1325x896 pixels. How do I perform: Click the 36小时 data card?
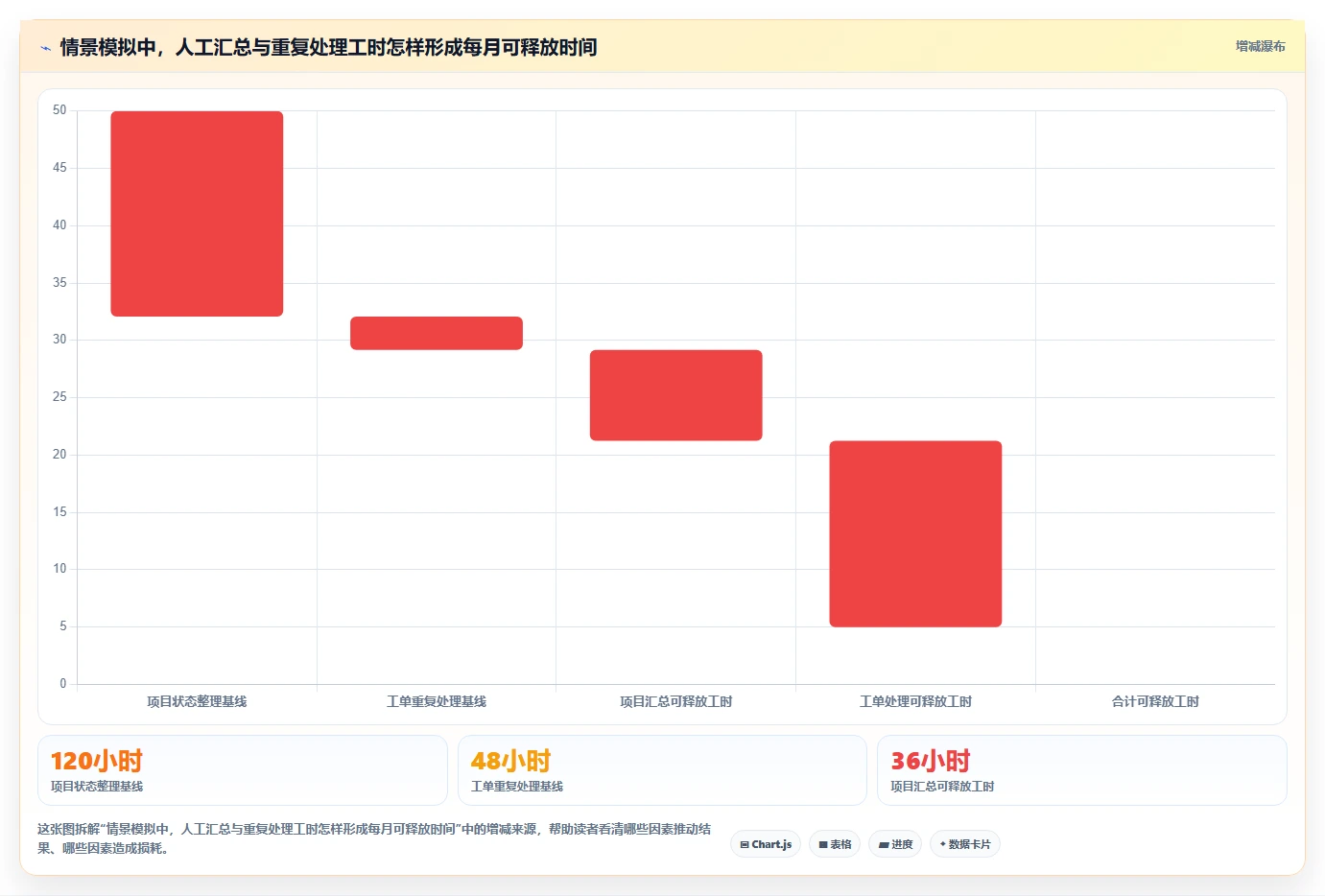(x=1082, y=770)
